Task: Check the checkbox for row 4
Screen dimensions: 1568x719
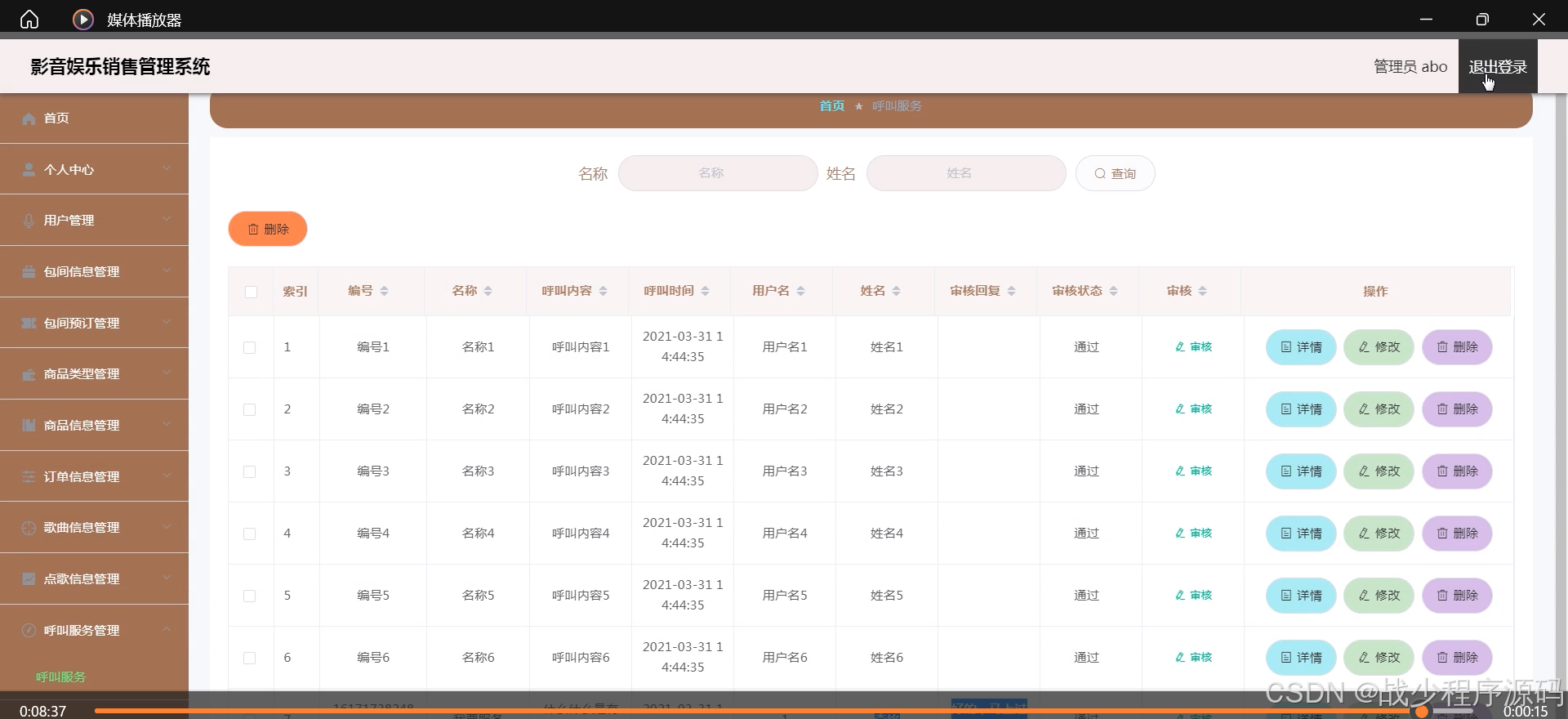Action: (250, 534)
